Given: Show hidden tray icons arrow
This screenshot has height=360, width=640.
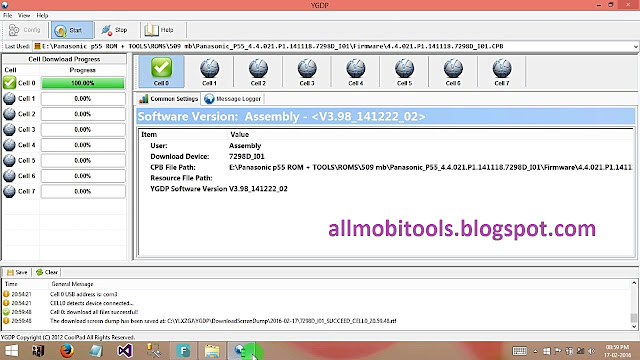Looking at the screenshot, I should tap(535, 351).
